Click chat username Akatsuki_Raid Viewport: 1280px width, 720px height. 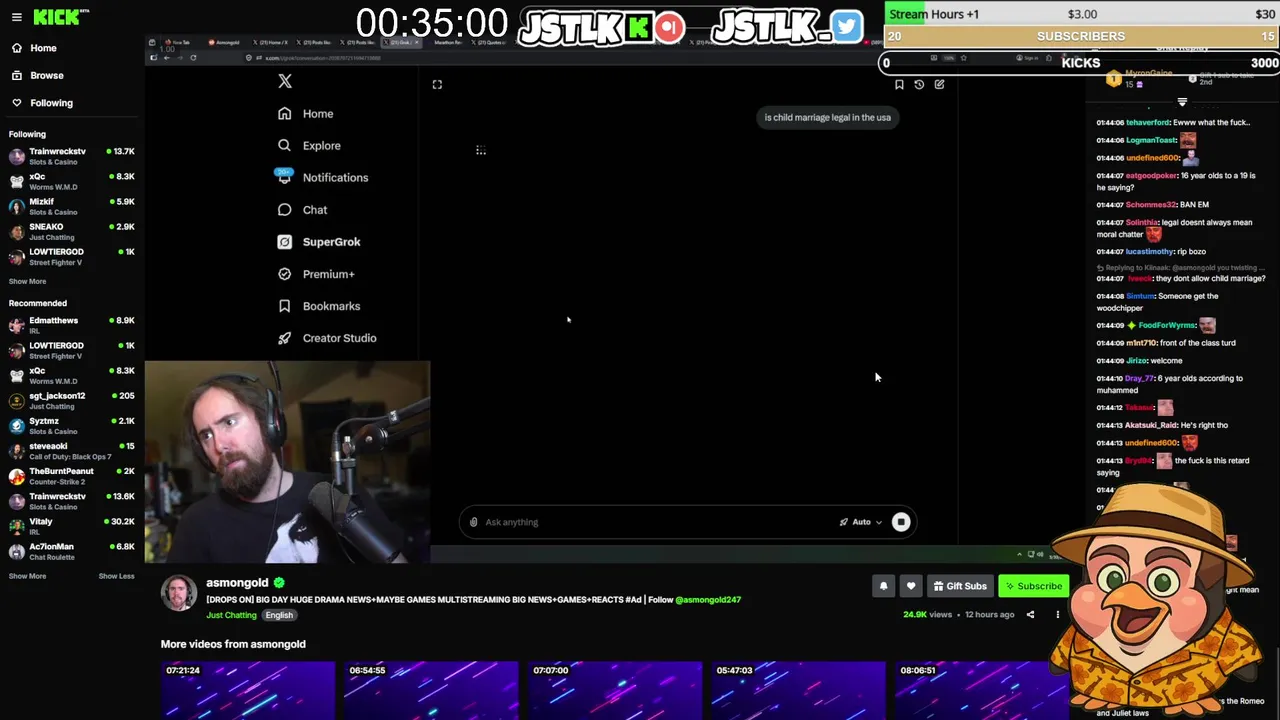pyautogui.click(x=1150, y=425)
